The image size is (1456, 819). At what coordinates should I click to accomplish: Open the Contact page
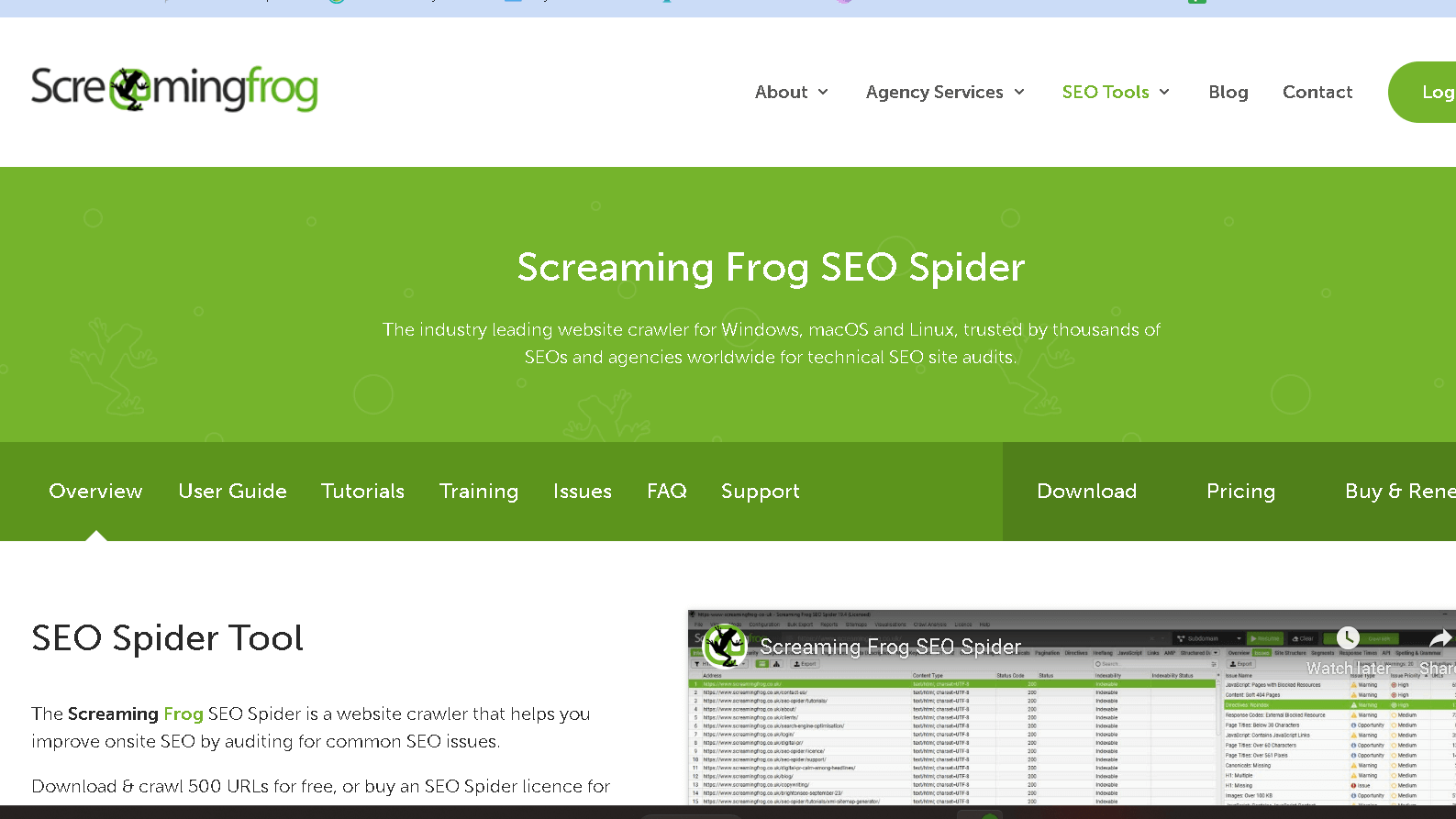tap(1317, 92)
